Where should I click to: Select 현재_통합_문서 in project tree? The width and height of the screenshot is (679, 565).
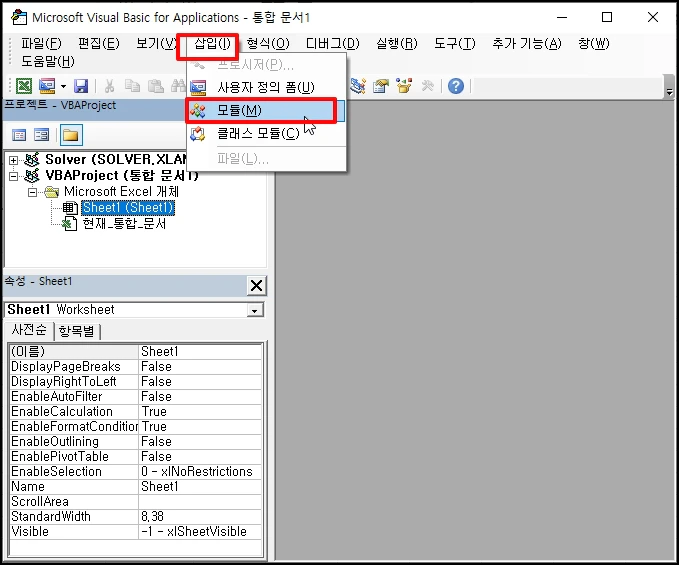124,224
